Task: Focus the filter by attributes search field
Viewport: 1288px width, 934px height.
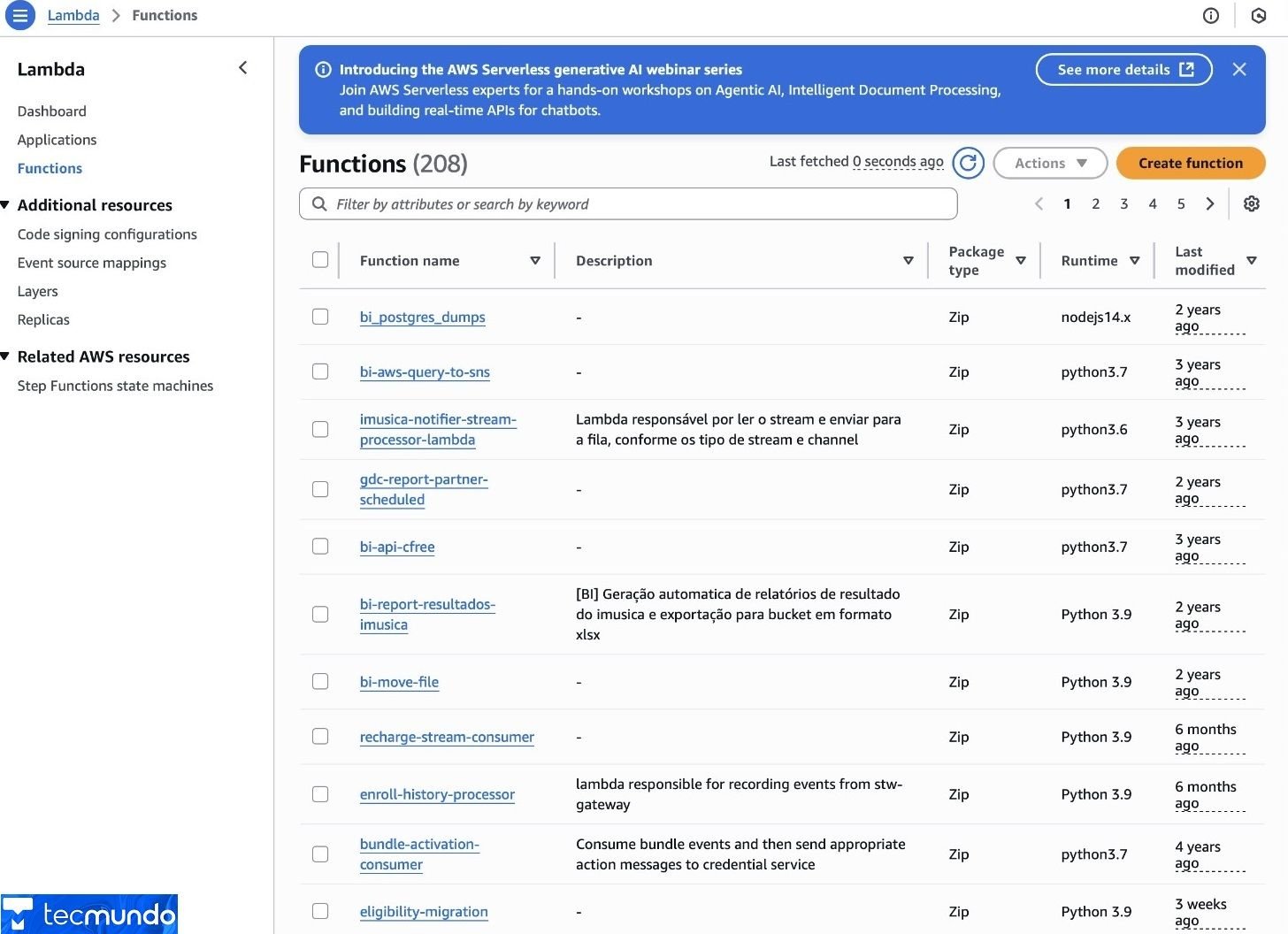Action: (x=628, y=204)
